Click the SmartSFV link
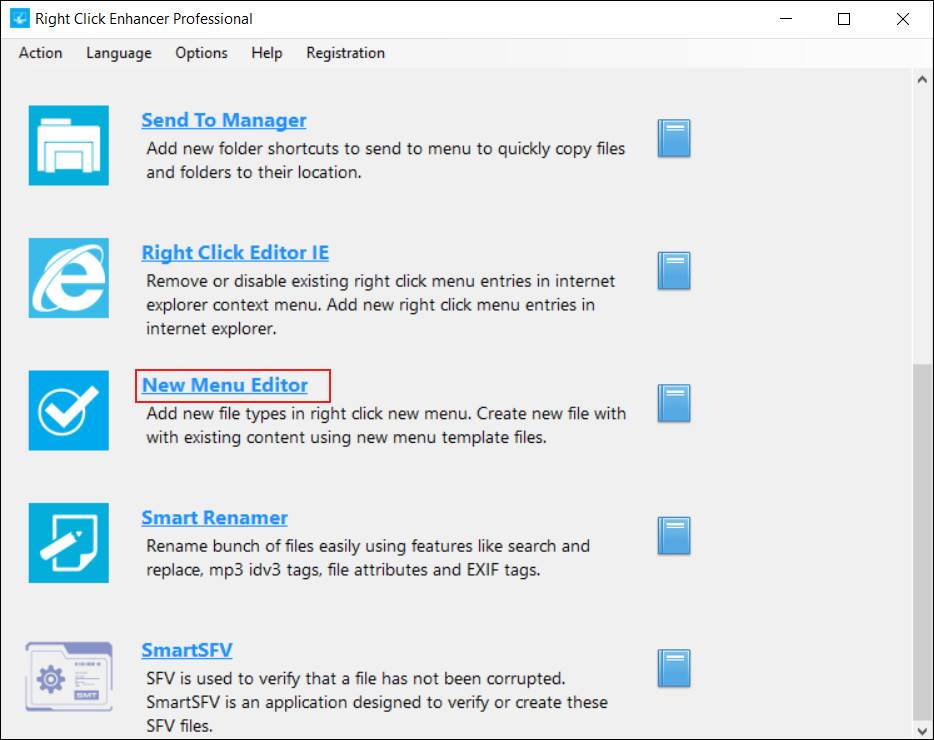The width and height of the screenshot is (934, 740). coord(187,650)
